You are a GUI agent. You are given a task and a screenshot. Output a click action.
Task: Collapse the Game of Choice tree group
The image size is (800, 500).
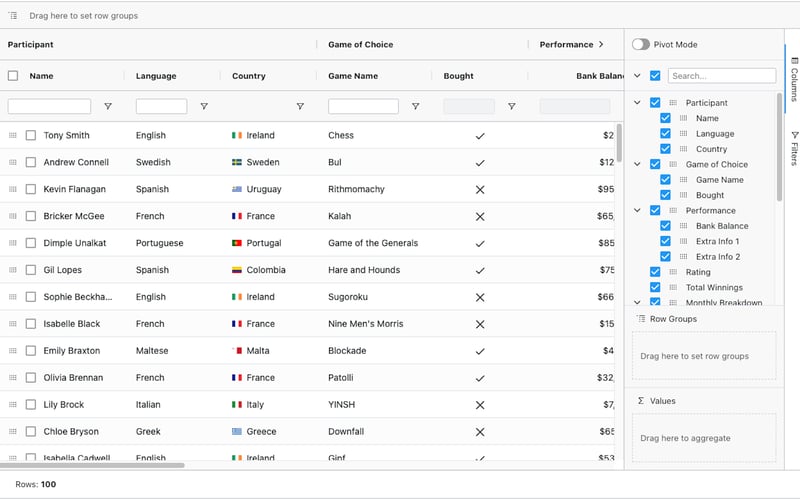[x=638, y=164]
